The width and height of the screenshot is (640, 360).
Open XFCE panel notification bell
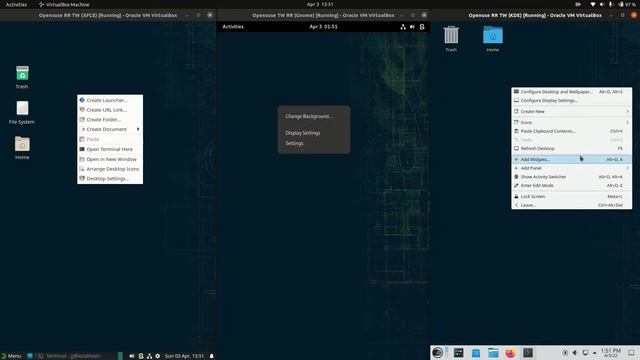[x=211, y=356]
